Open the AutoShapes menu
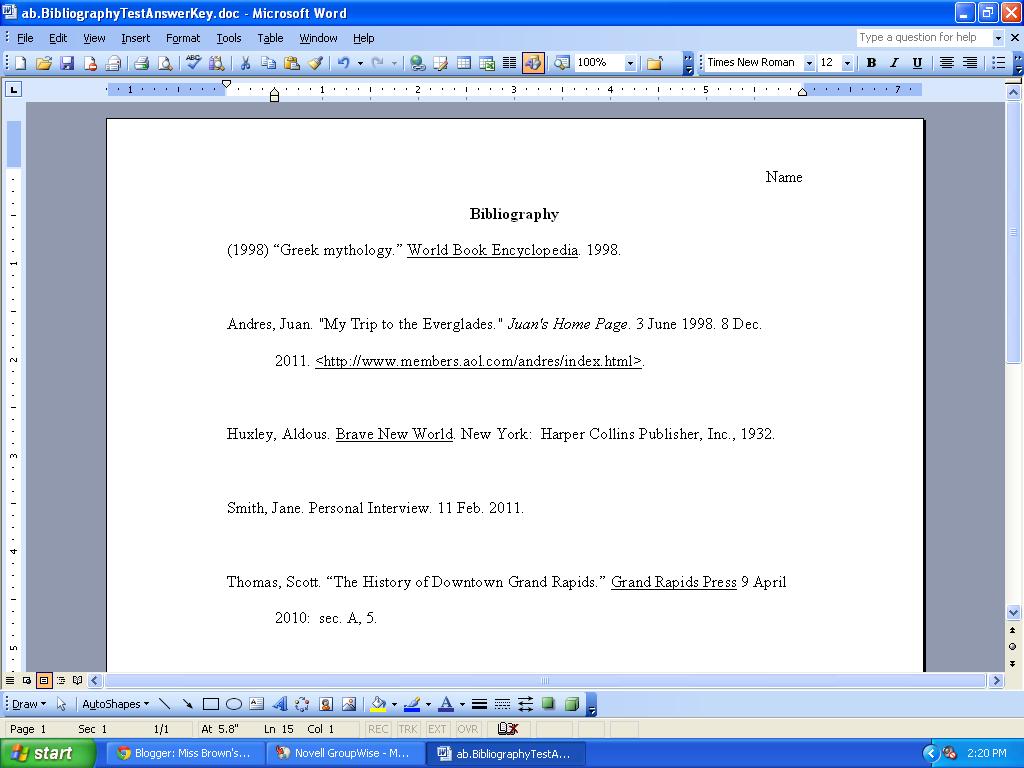 [112, 703]
